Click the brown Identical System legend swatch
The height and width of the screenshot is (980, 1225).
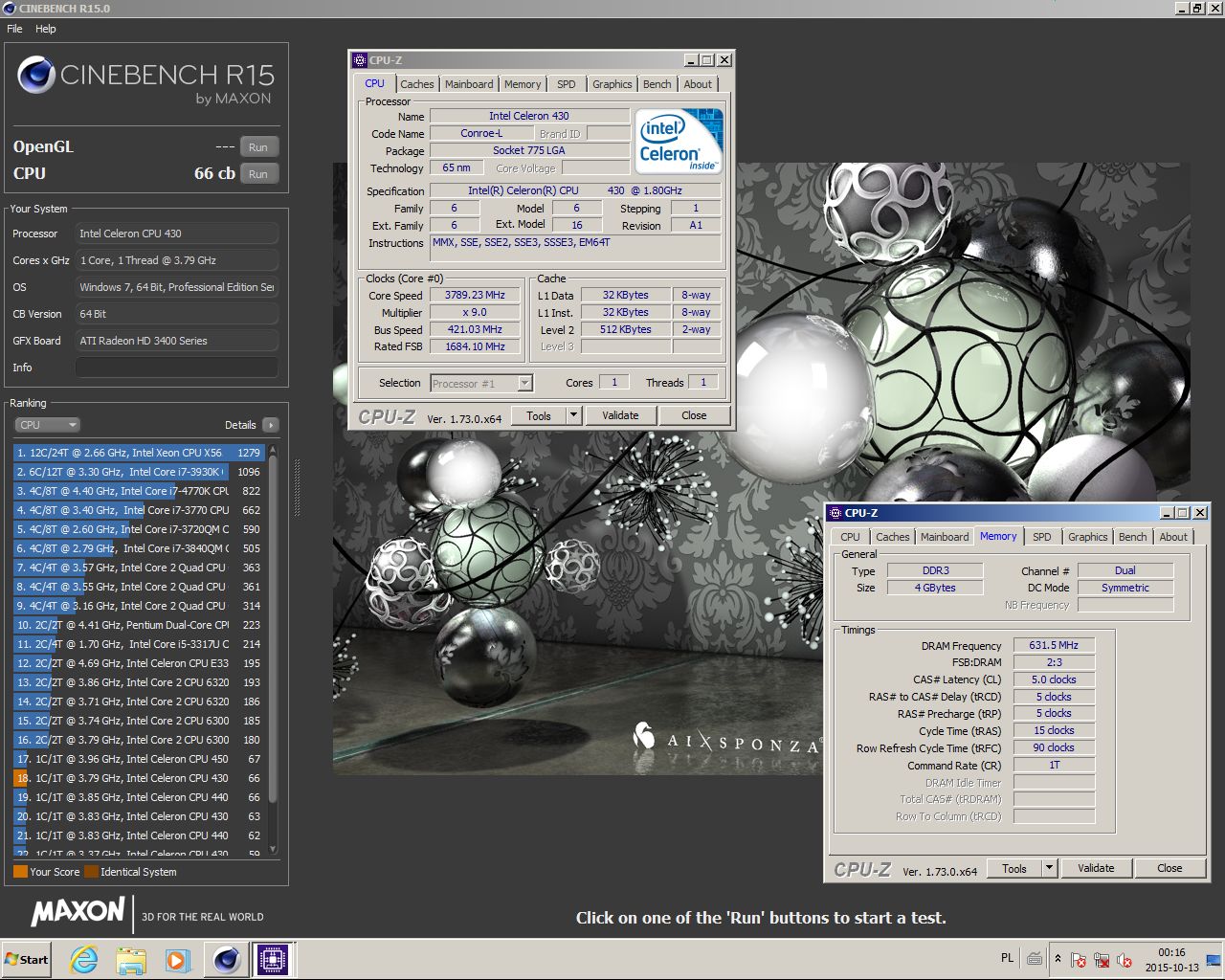pyautogui.click(x=91, y=872)
